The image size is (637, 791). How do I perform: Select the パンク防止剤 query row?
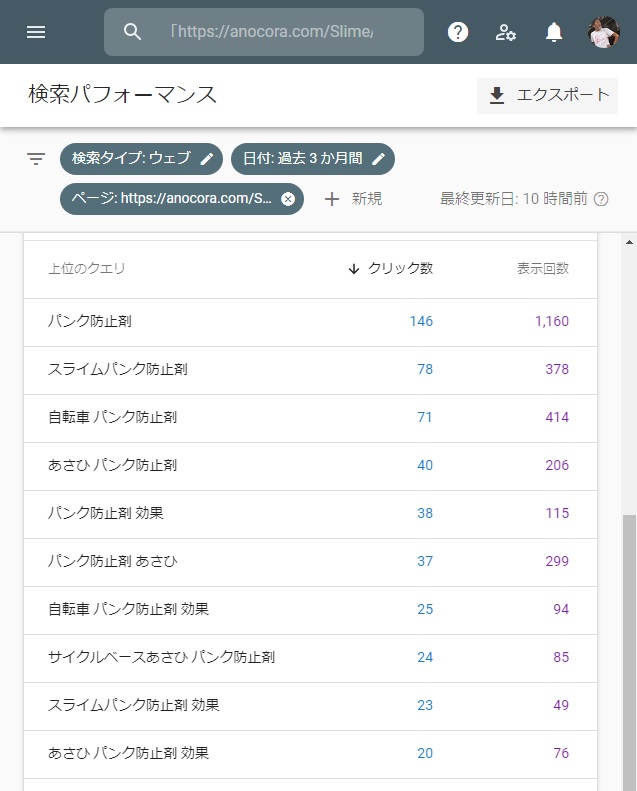pyautogui.click(x=310, y=322)
